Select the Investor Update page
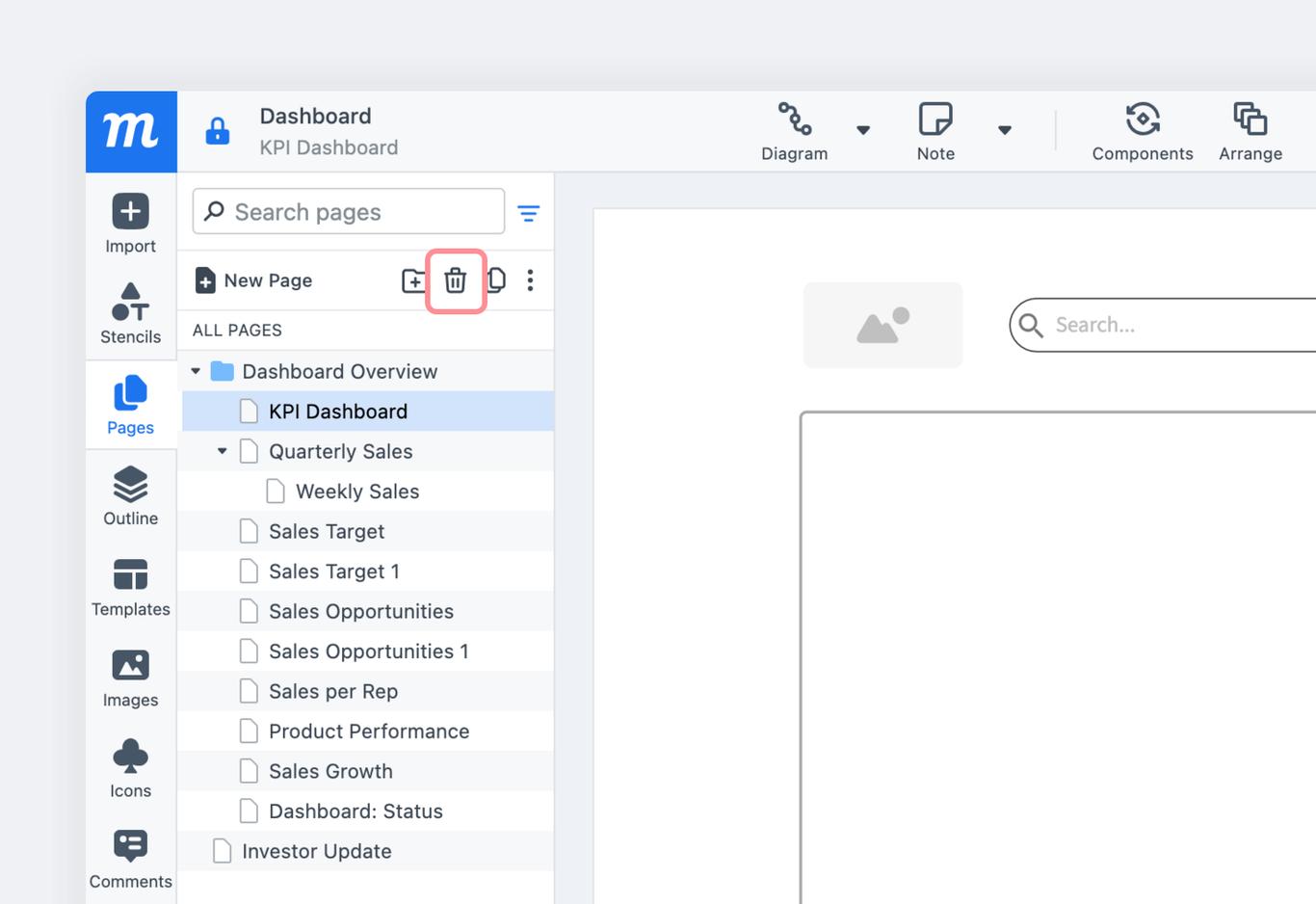The width and height of the screenshot is (1316, 904). (366, 851)
